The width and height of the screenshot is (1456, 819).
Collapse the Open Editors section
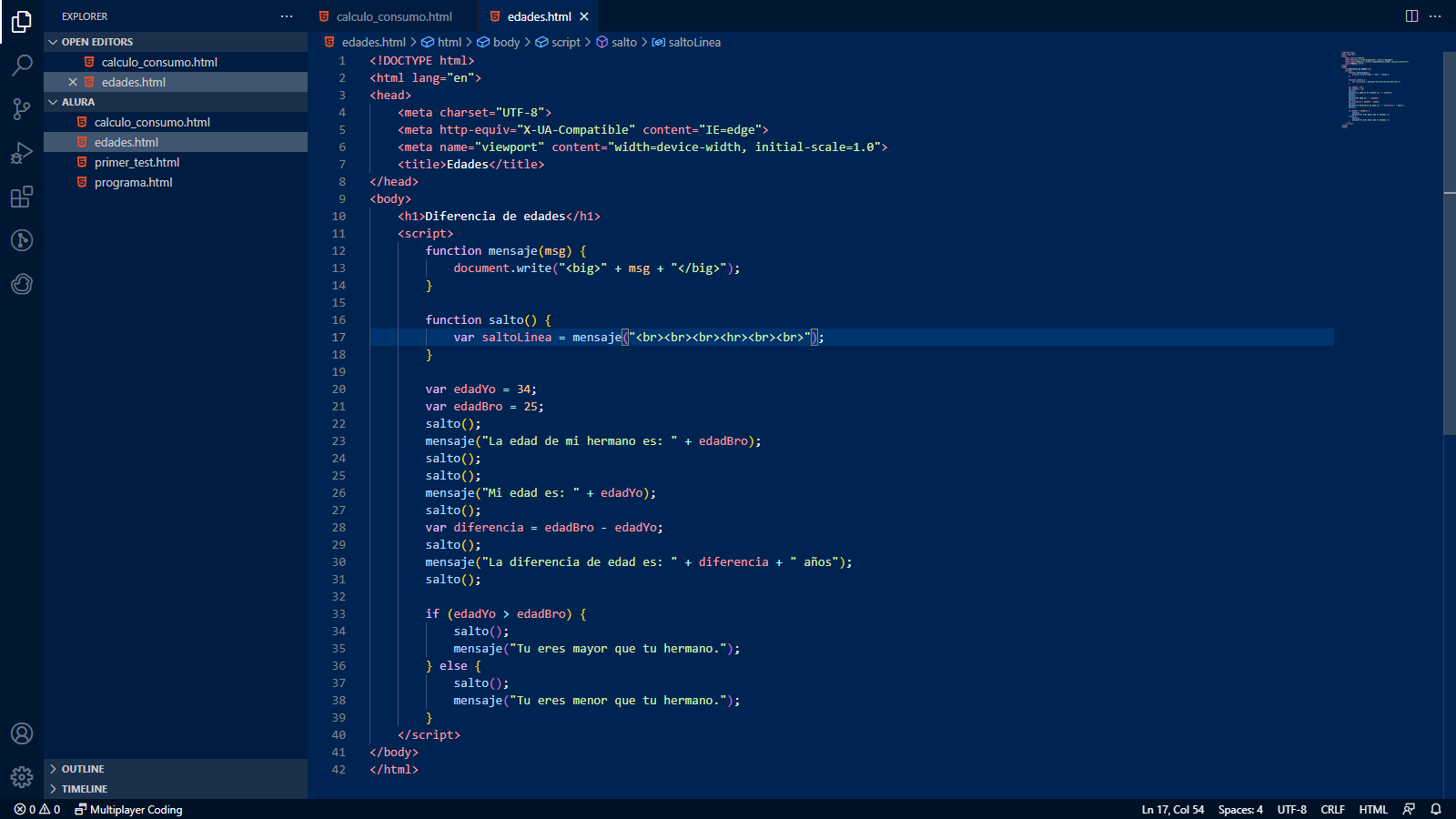coord(176,42)
